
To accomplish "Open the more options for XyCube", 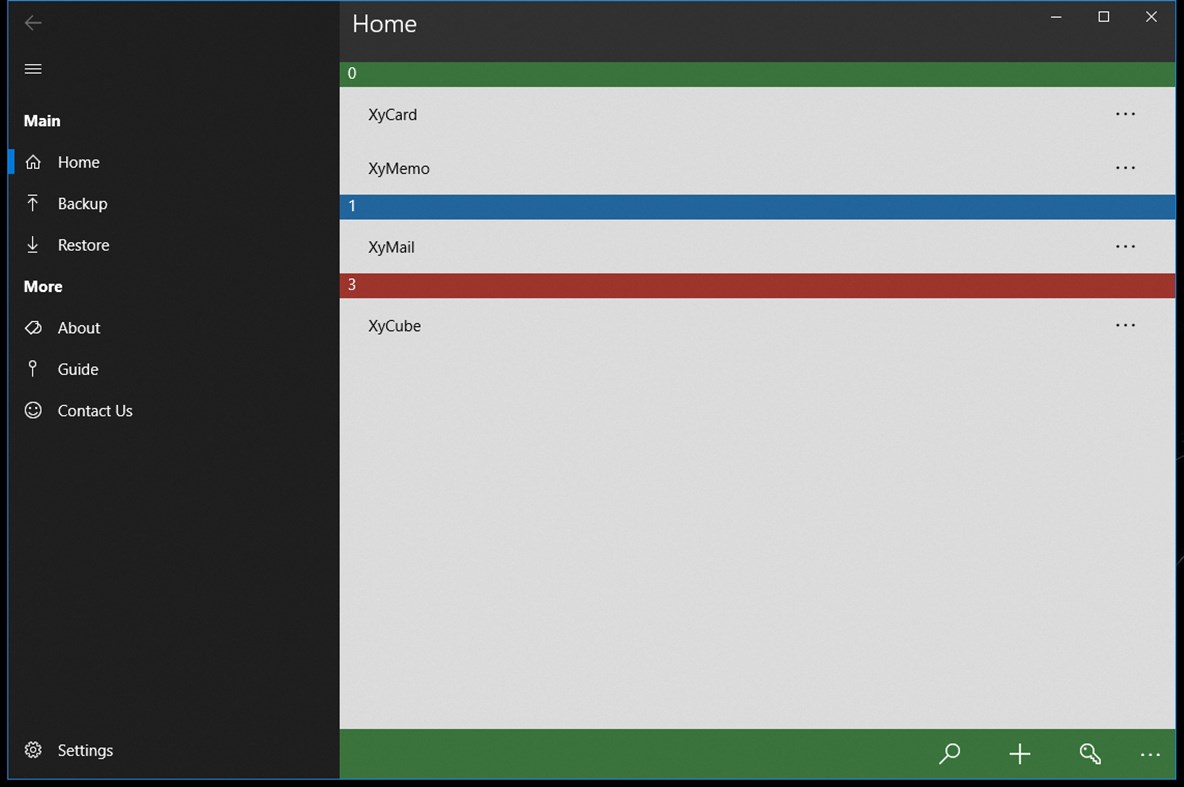I will click(1125, 326).
